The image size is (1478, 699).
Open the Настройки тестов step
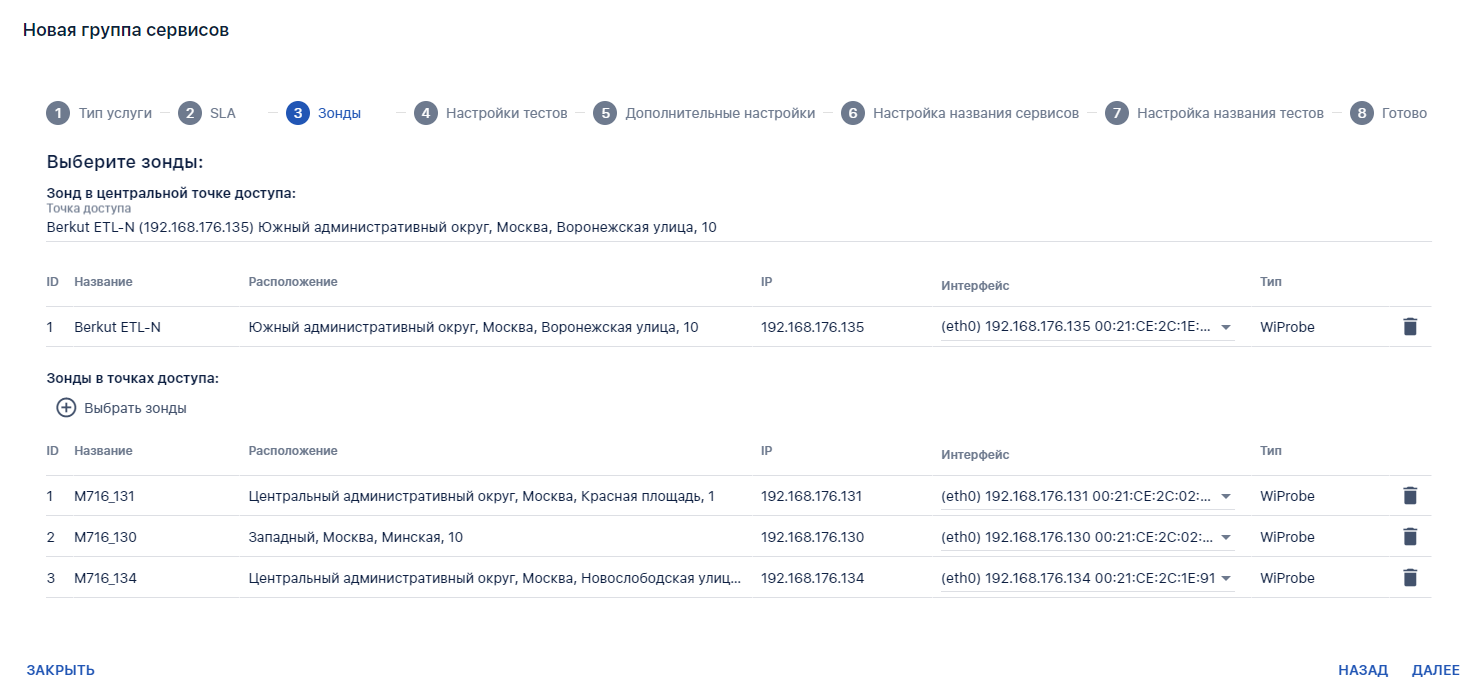click(x=491, y=113)
